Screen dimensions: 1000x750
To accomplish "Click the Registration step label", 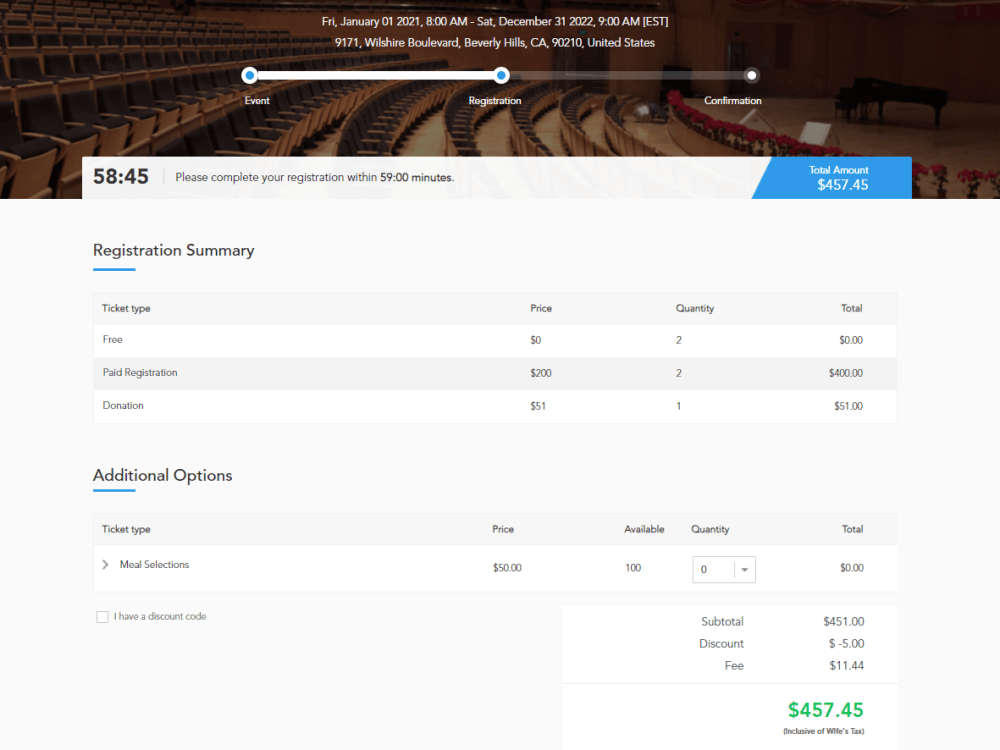I will (495, 101).
